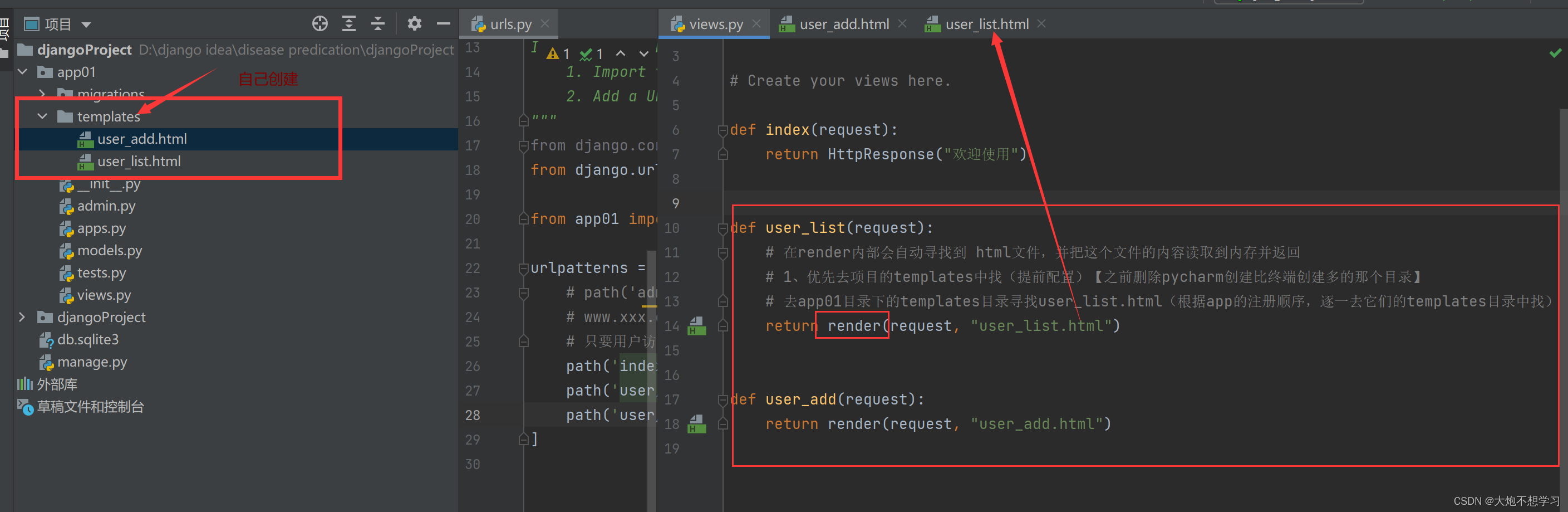Viewport: 1568px width, 512px height.
Task: Select manage.py file in tree
Action: [x=92, y=362]
